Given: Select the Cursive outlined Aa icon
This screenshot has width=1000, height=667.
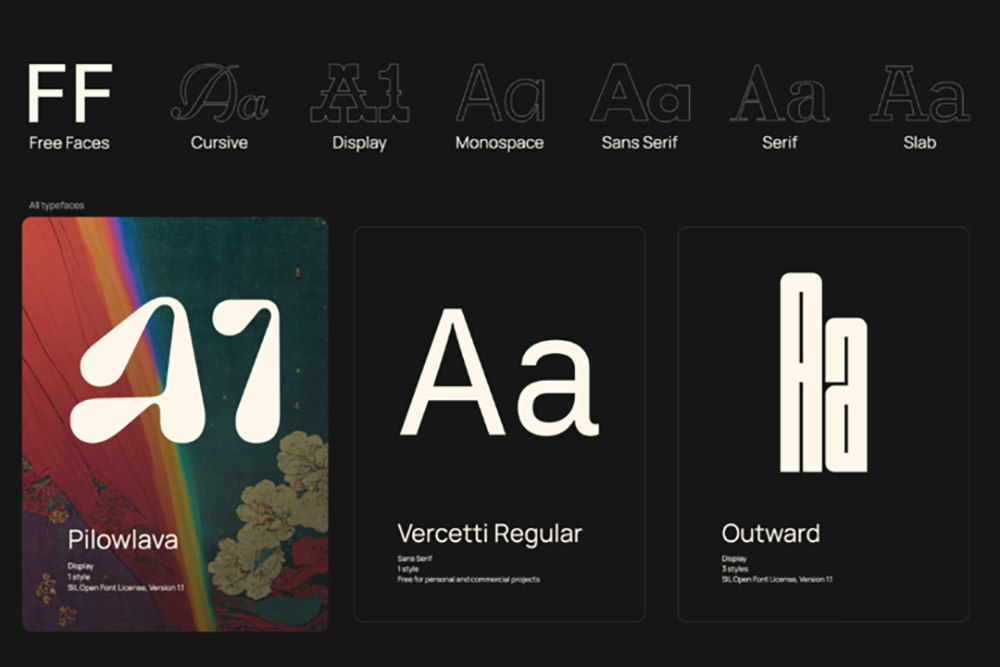Looking at the screenshot, I should (219, 92).
